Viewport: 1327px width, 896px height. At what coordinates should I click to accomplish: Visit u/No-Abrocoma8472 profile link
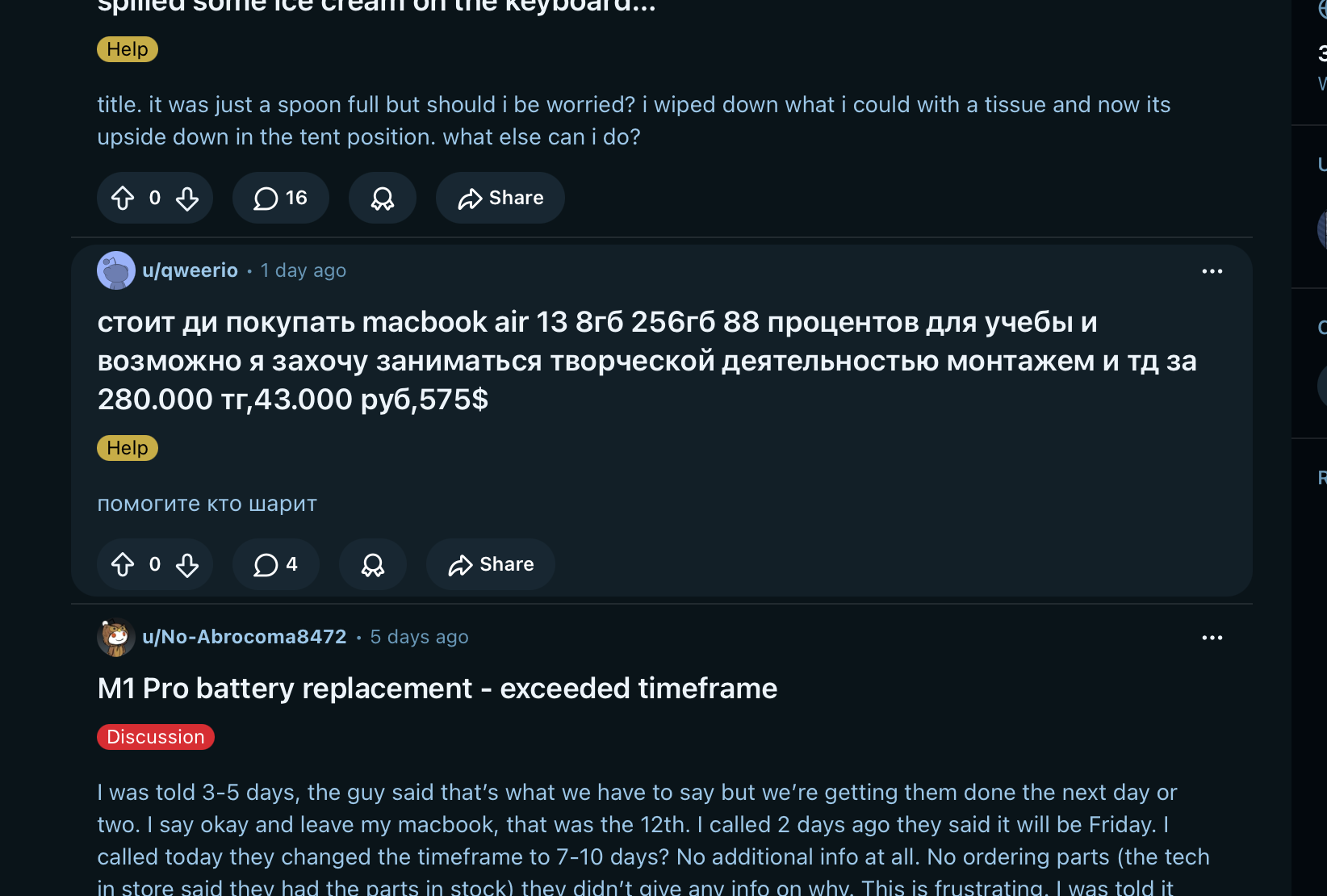245,637
